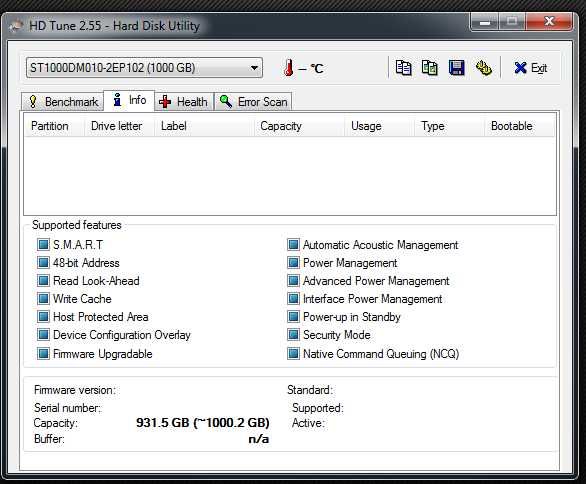
Task: Open the Health tab
Action: (183, 102)
